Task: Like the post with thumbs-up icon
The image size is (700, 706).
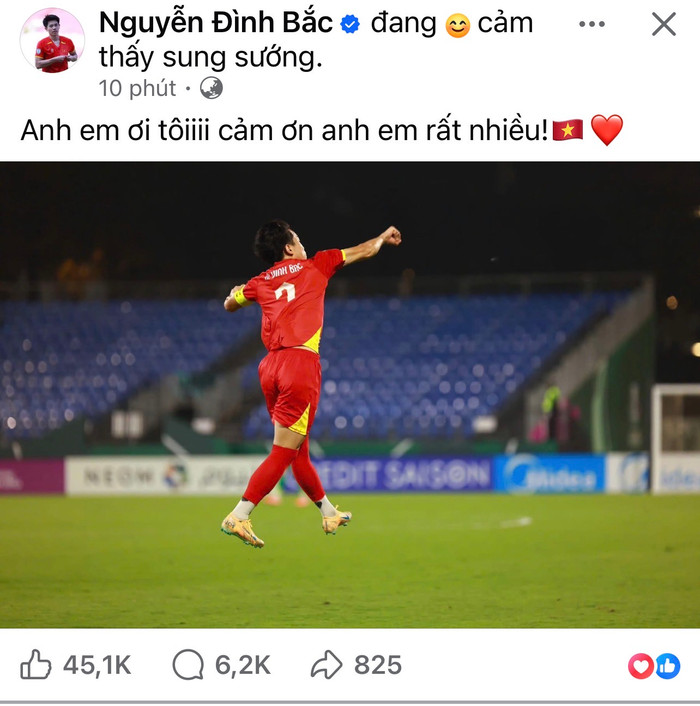Action: tap(36, 665)
